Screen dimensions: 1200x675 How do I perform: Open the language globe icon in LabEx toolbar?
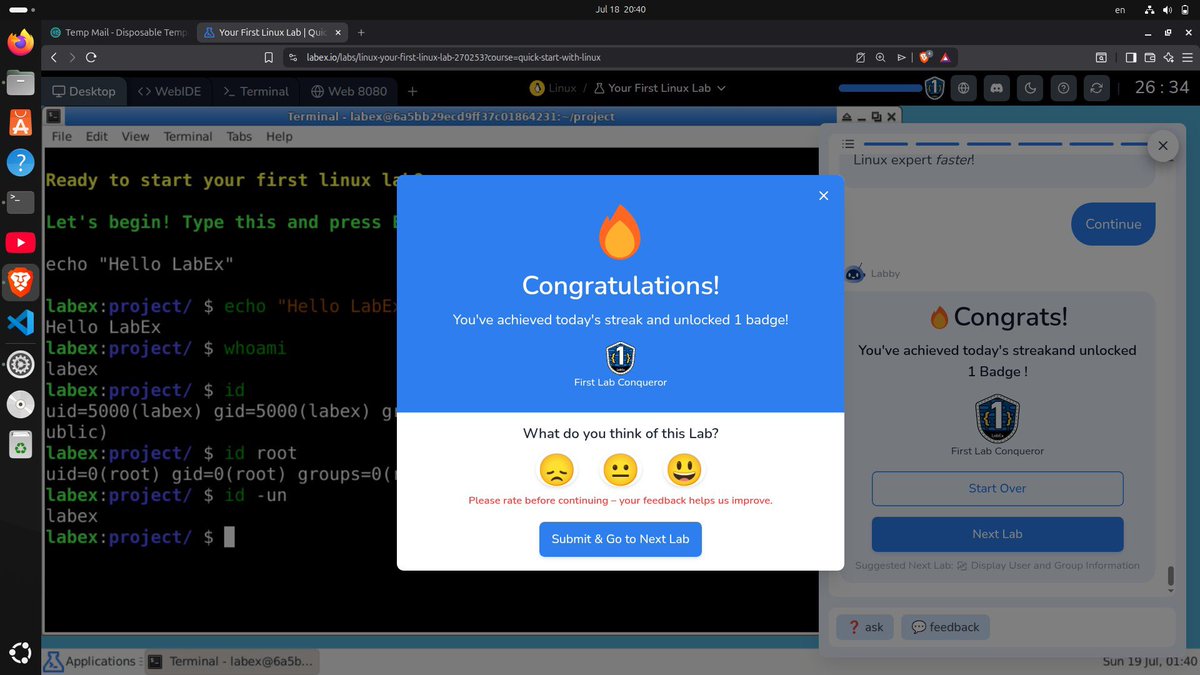964,88
